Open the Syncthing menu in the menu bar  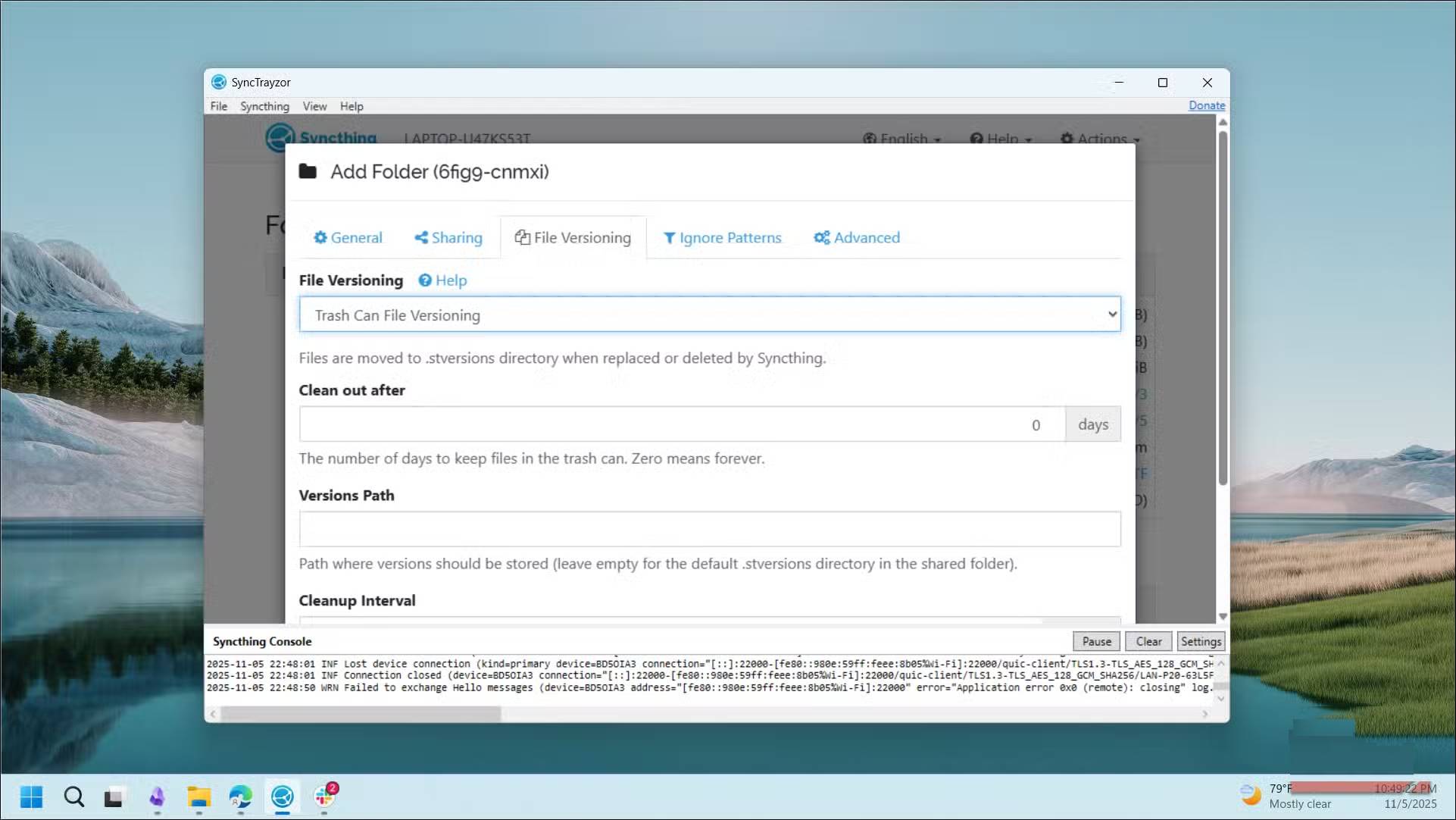point(264,106)
